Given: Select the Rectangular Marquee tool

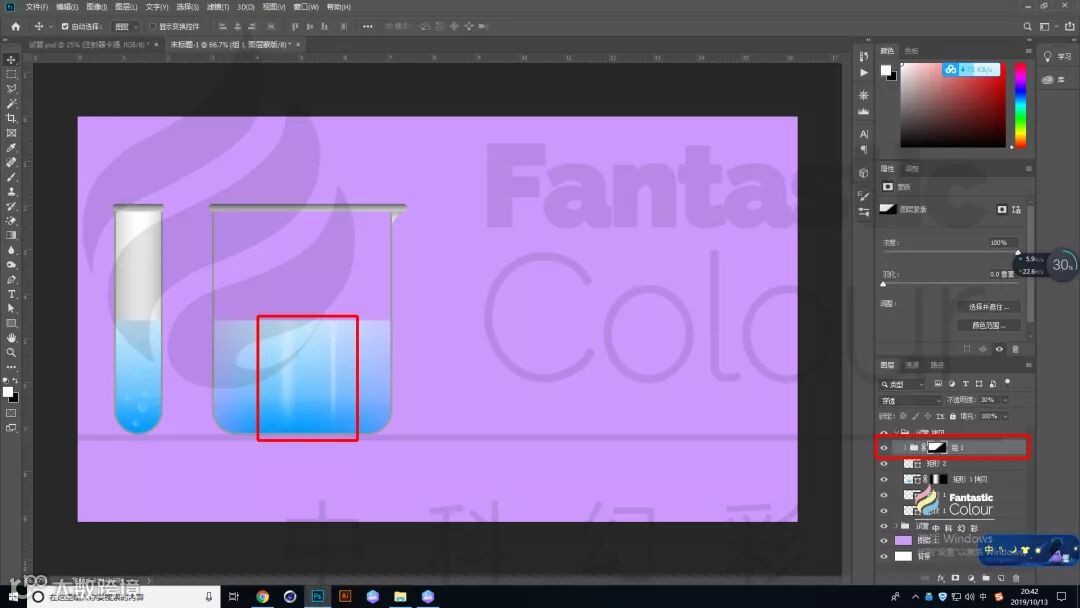Looking at the screenshot, I should click(x=11, y=74).
